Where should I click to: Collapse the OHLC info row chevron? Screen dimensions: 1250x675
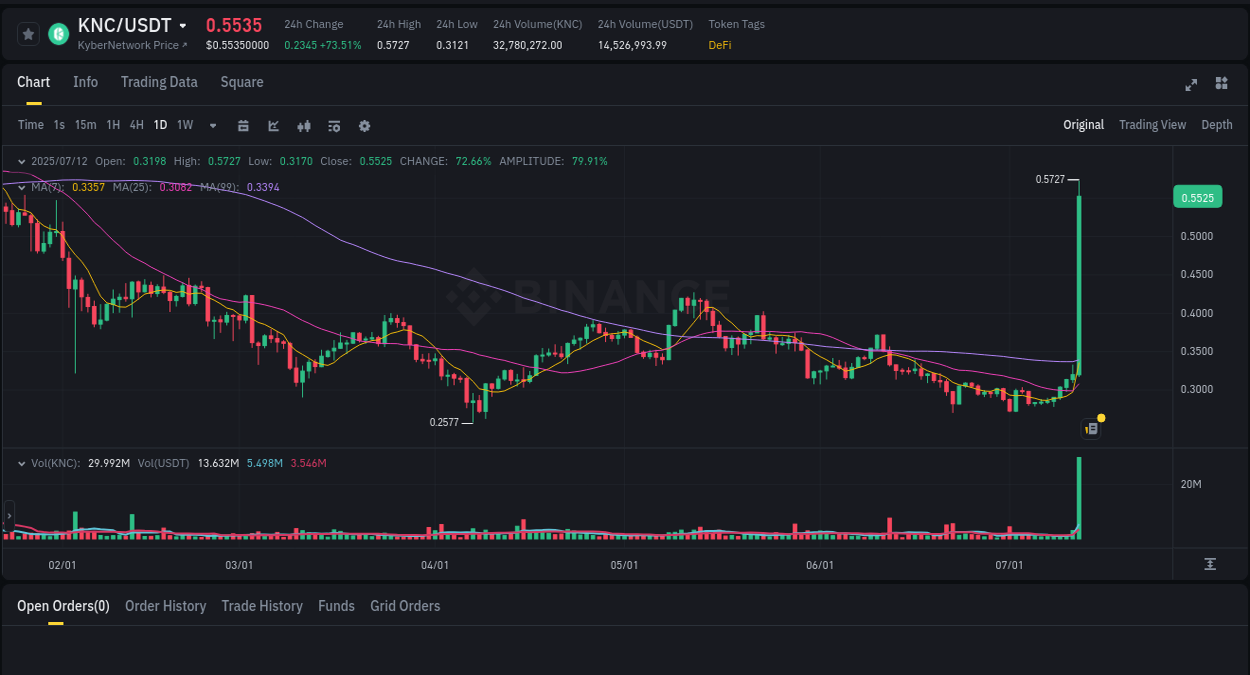click(21, 161)
